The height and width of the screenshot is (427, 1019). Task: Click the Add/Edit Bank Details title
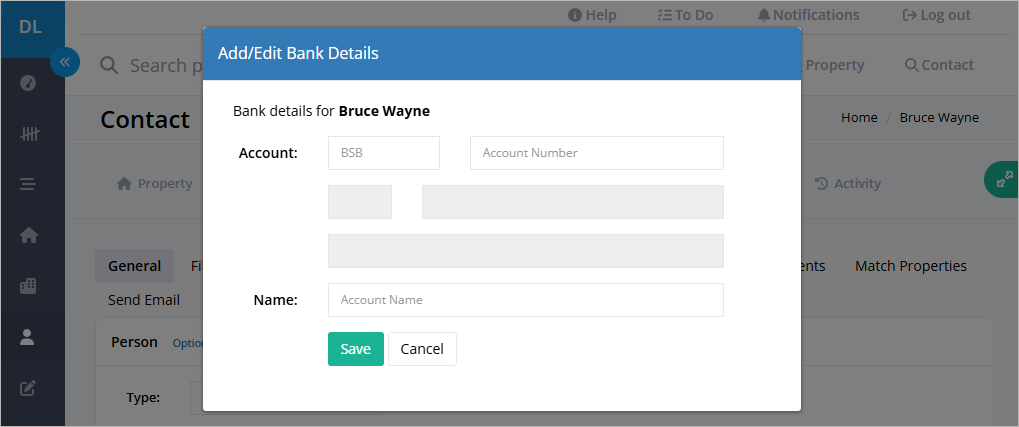(x=298, y=53)
